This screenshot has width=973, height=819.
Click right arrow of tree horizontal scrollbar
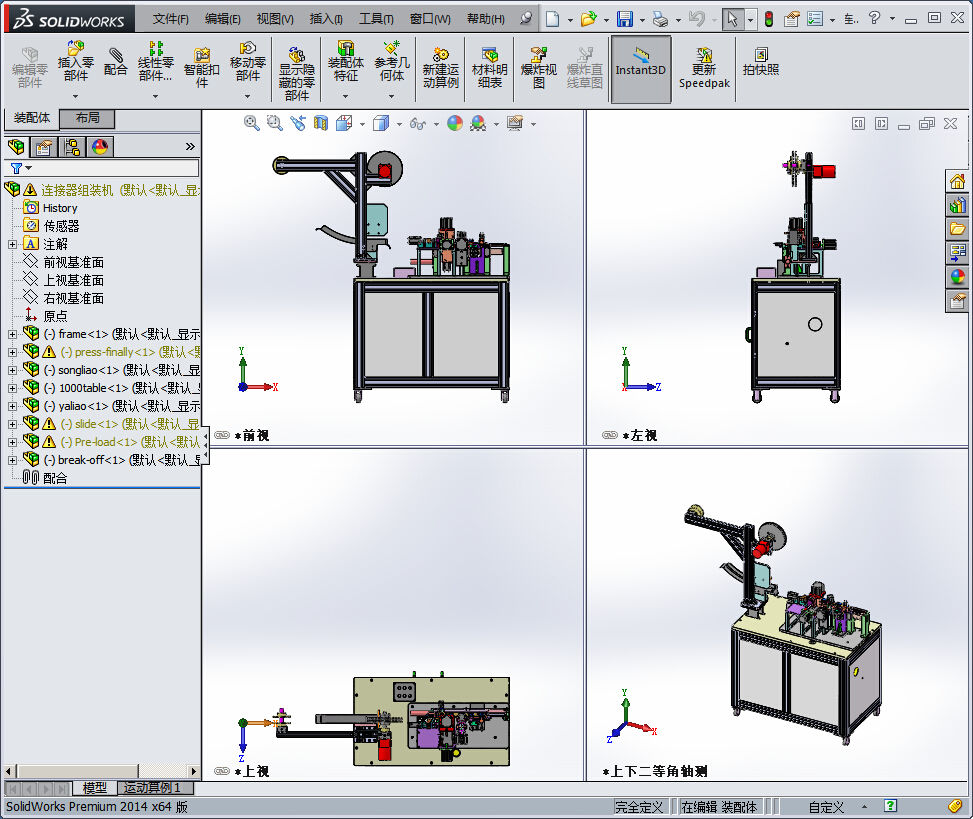194,772
